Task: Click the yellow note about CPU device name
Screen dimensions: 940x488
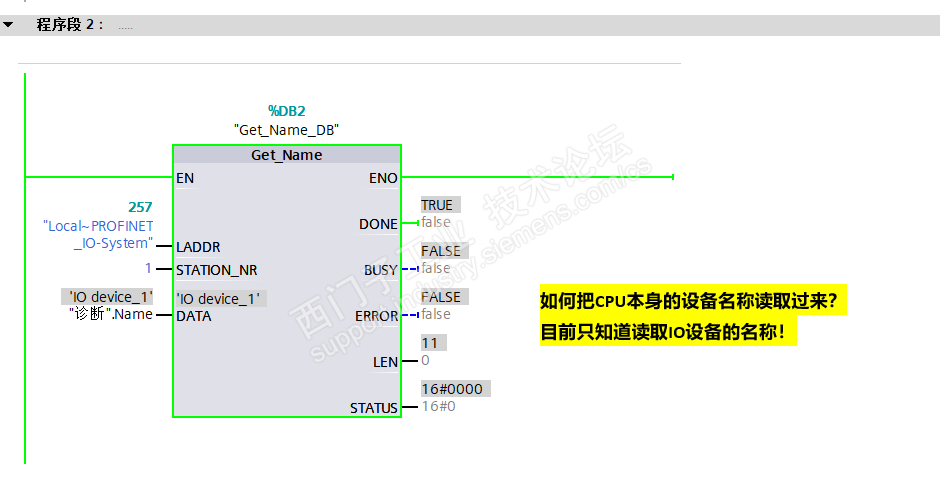Action: (693, 300)
